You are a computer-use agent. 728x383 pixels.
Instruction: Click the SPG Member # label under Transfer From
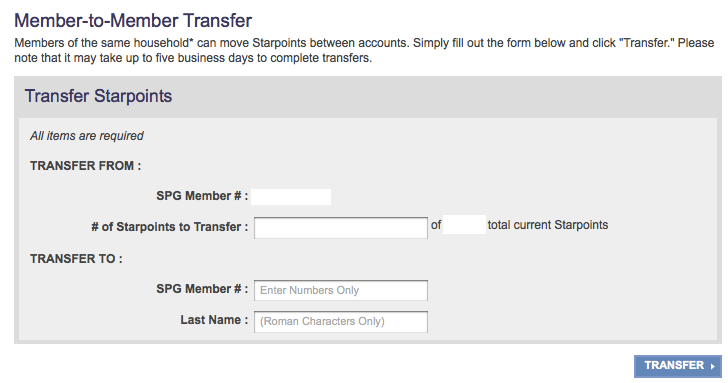[202, 196]
